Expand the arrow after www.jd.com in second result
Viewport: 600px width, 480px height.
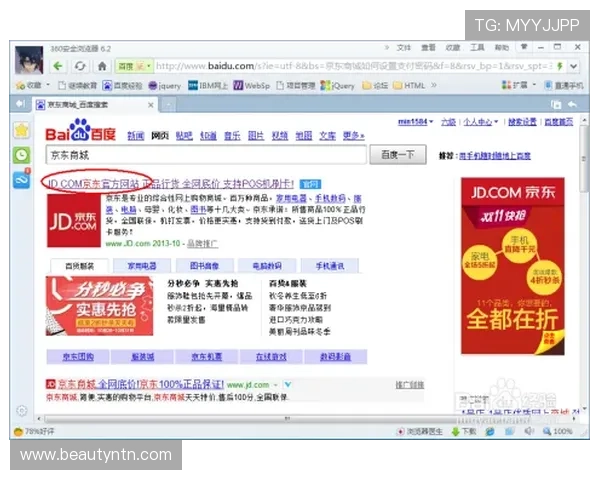(x=276, y=385)
